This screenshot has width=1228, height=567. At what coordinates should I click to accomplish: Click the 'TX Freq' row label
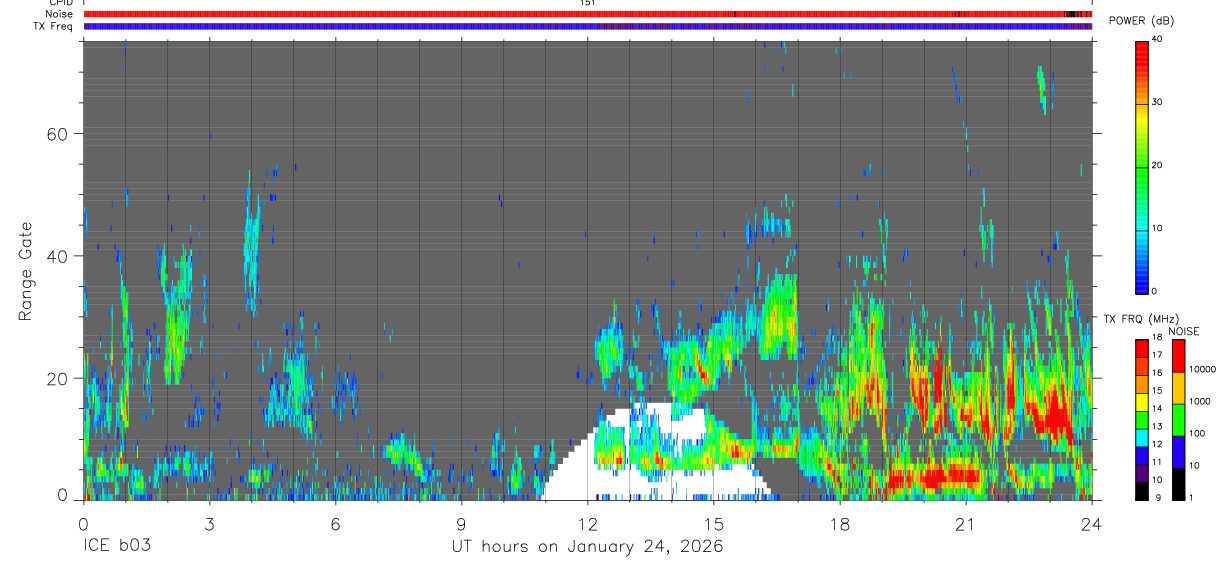[x=53, y=26]
